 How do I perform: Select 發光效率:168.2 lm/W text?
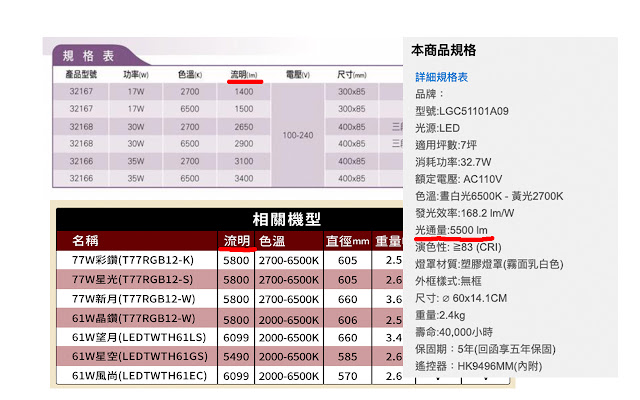tap(464, 213)
